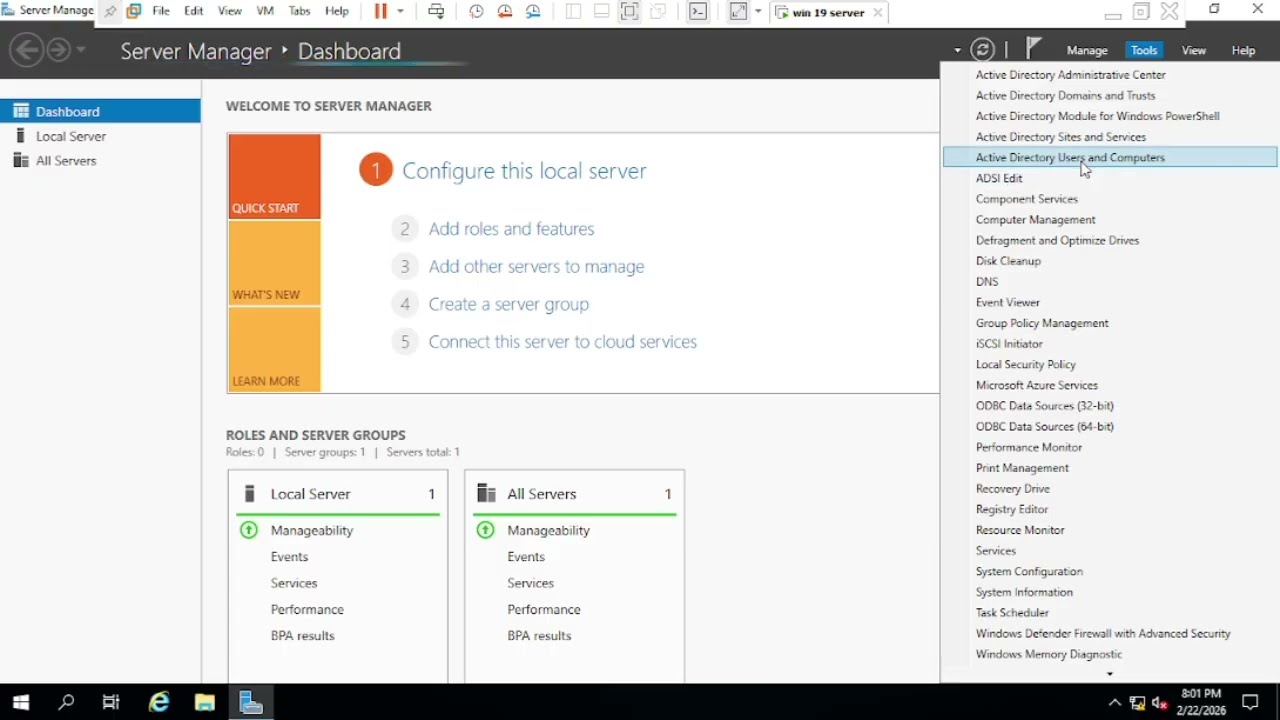Click Configure this local server link
Viewport: 1280px width, 720px height.
pyautogui.click(x=524, y=171)
